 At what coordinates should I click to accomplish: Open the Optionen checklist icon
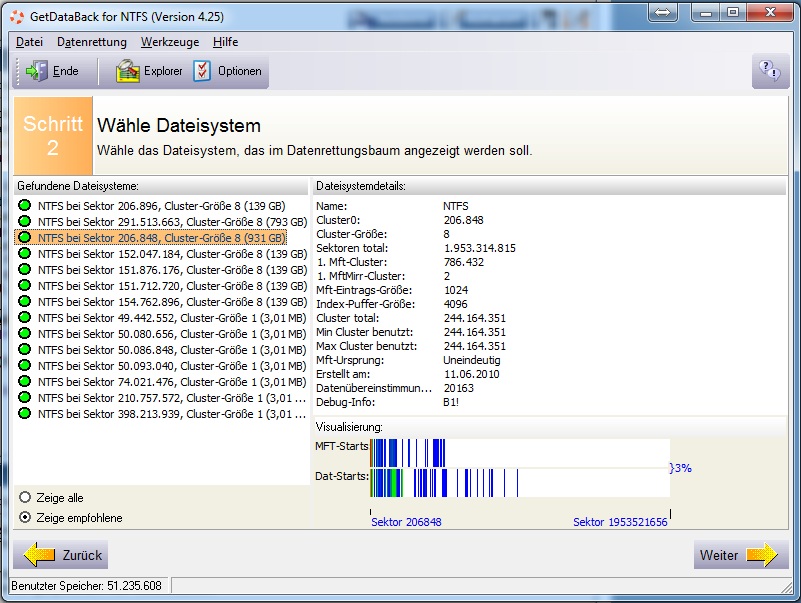click(202, 71)
